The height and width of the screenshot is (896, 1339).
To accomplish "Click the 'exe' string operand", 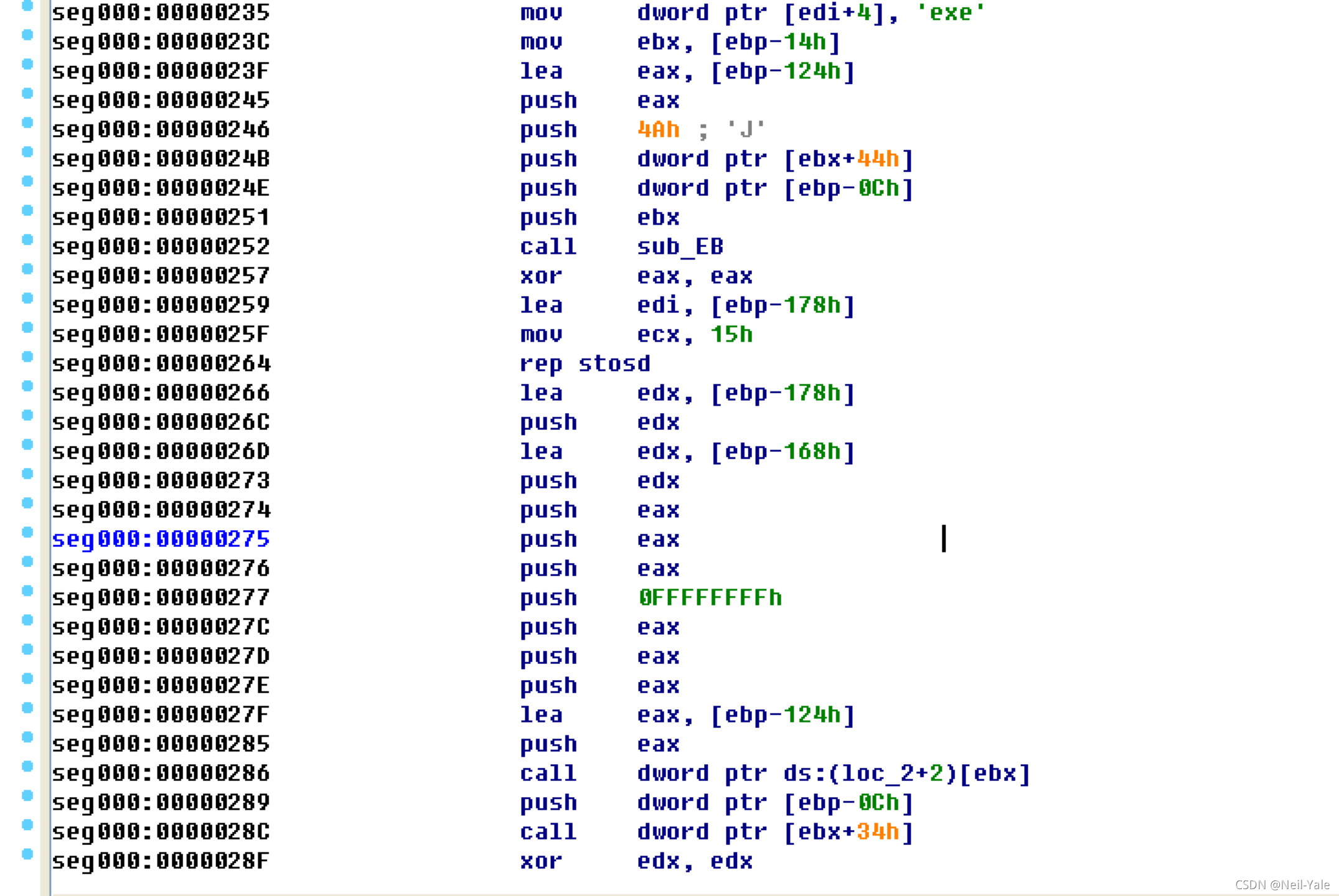I will [951, 13].
